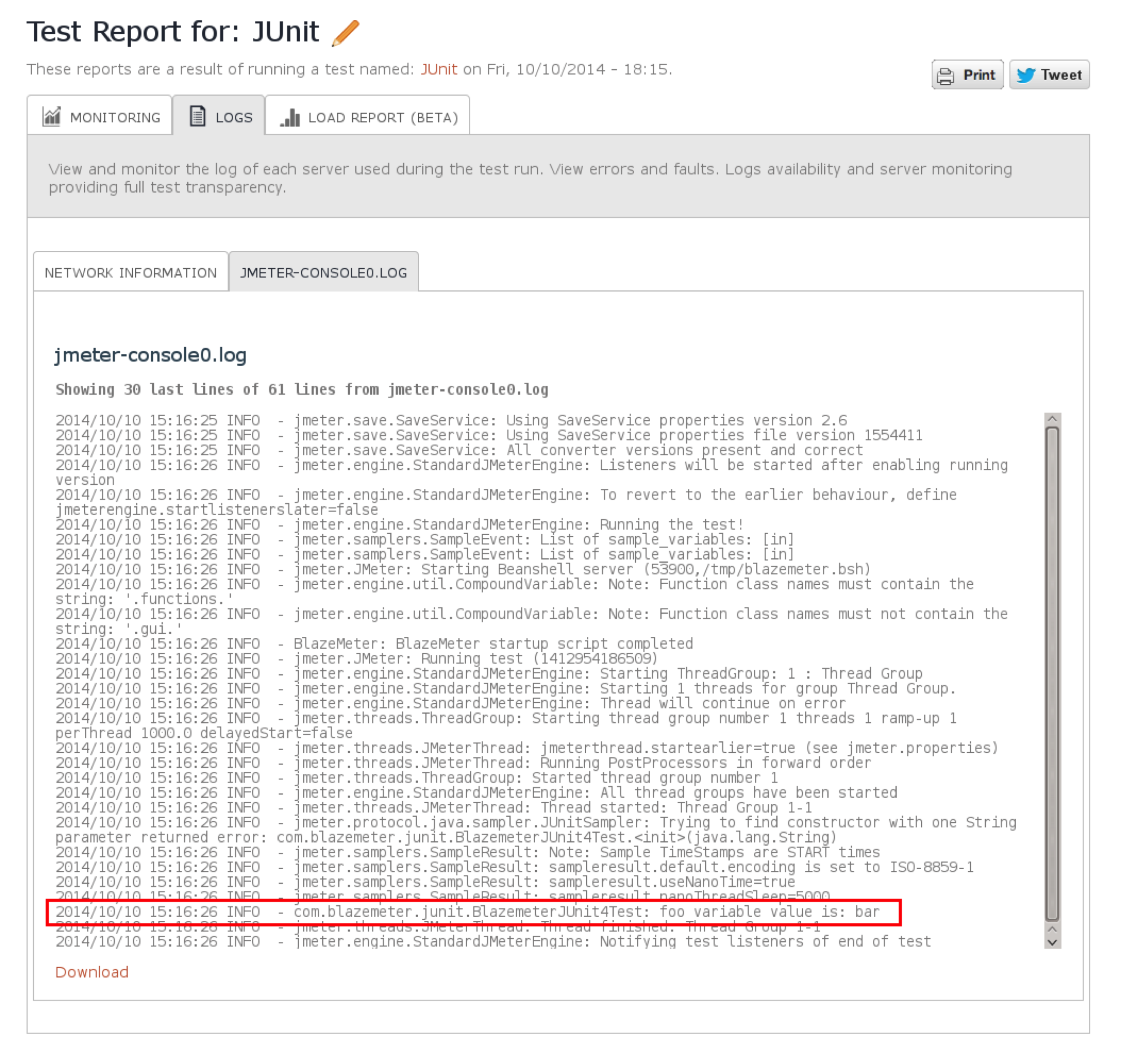Click the Twitter bird icon
Screen dimensions: 1148x1050
(x=1025, y=75)
